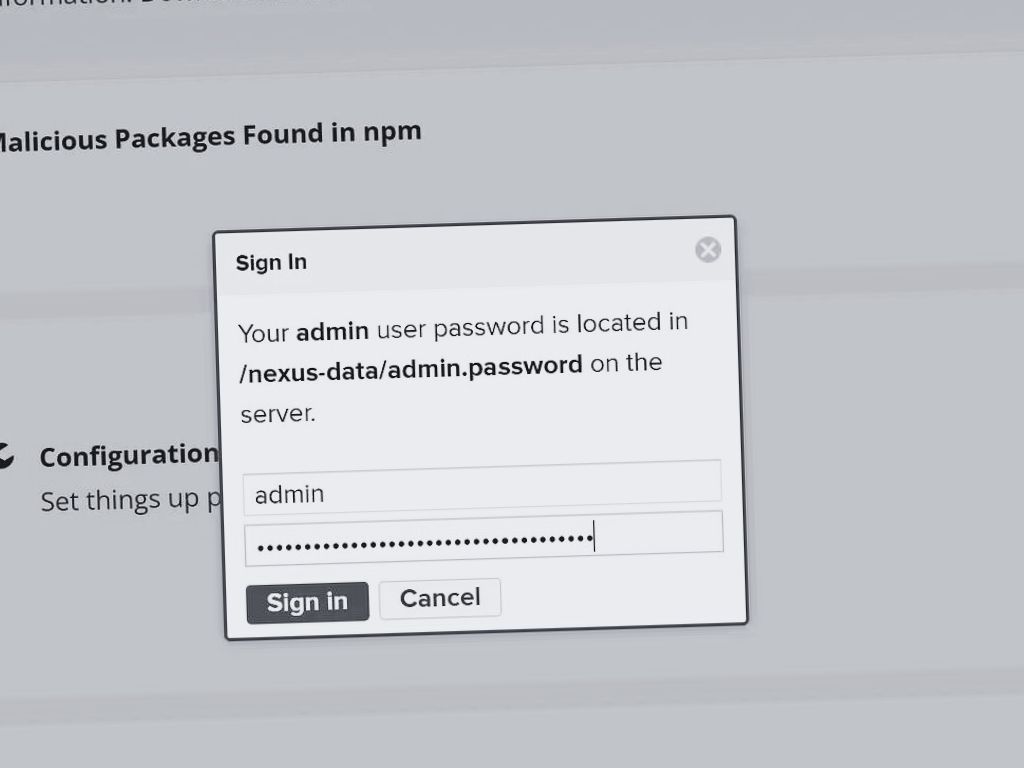1024x768 pixels.
Task: Close the Sign In dialog with X icon
Action: tap(708, 249)
